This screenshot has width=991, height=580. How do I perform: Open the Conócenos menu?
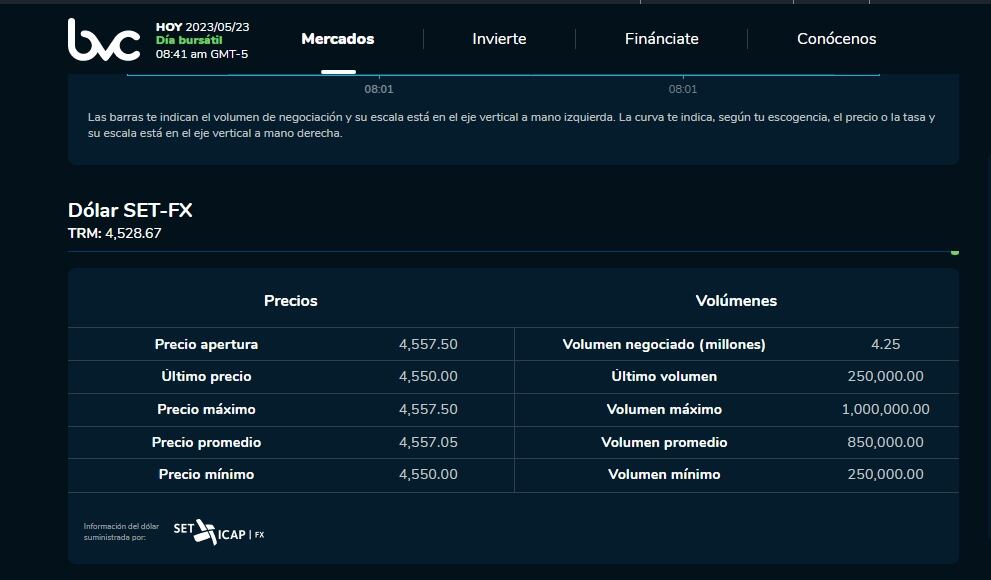(836, 39)
